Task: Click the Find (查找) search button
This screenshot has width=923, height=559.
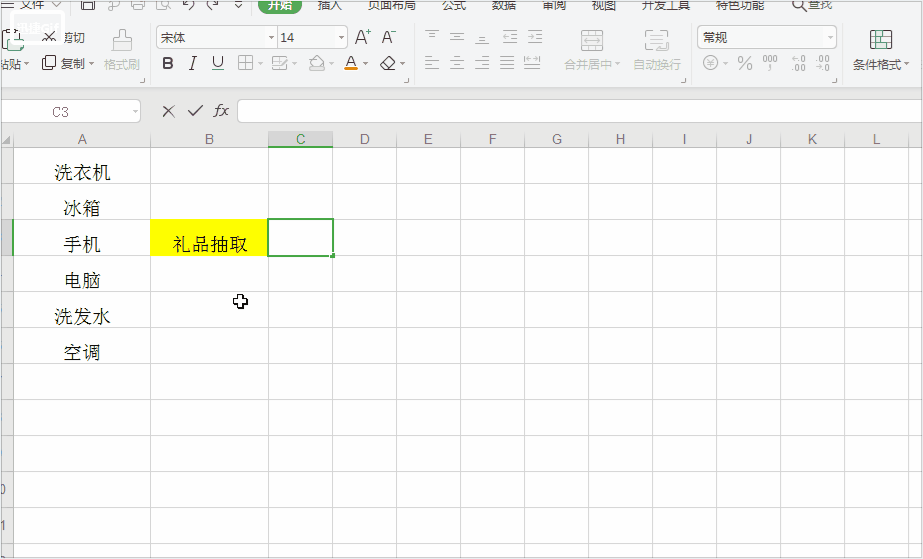Action: 812,5
